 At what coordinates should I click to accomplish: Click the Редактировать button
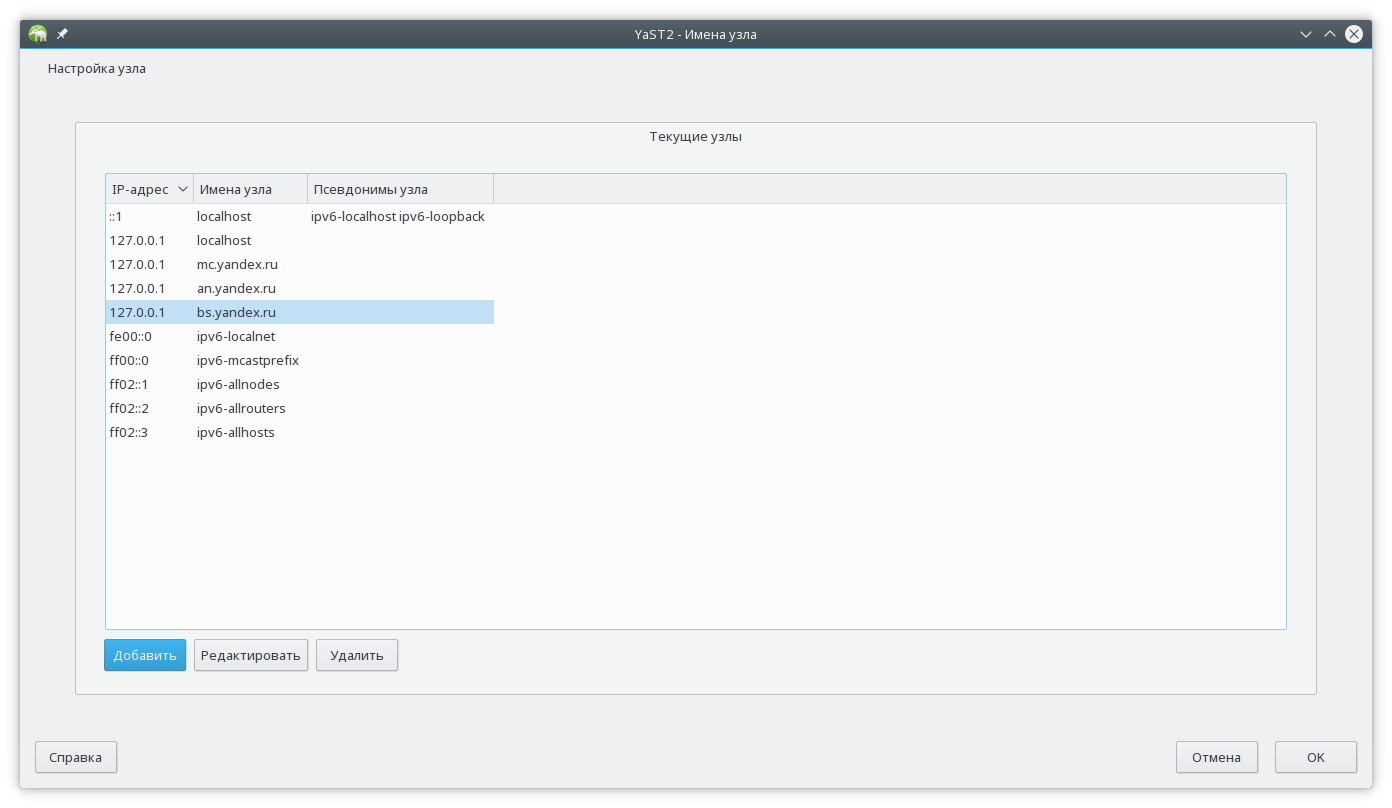click(251, 655)
